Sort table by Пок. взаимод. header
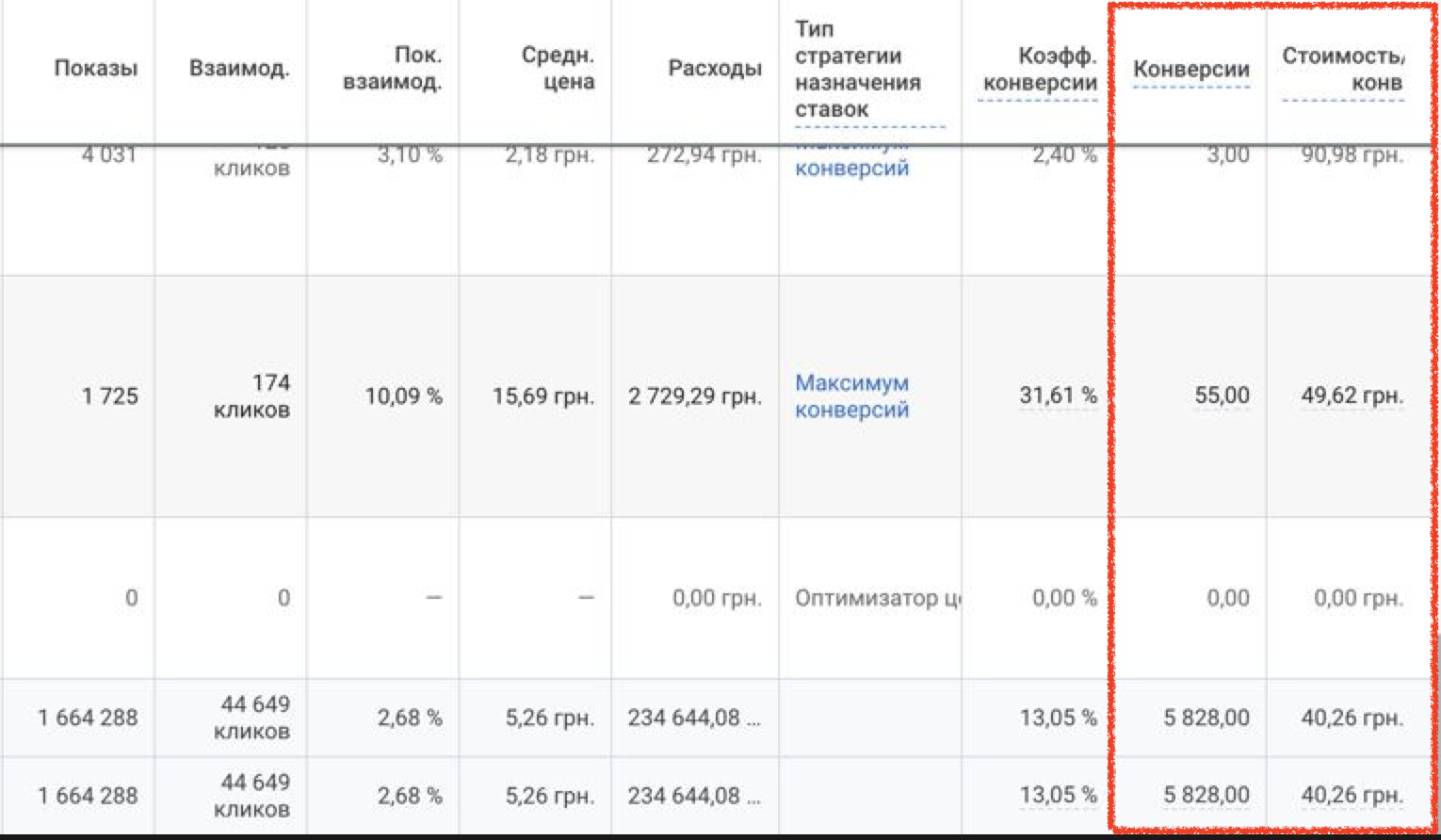Screen dimensions: 1441x840 pos(392,68)
